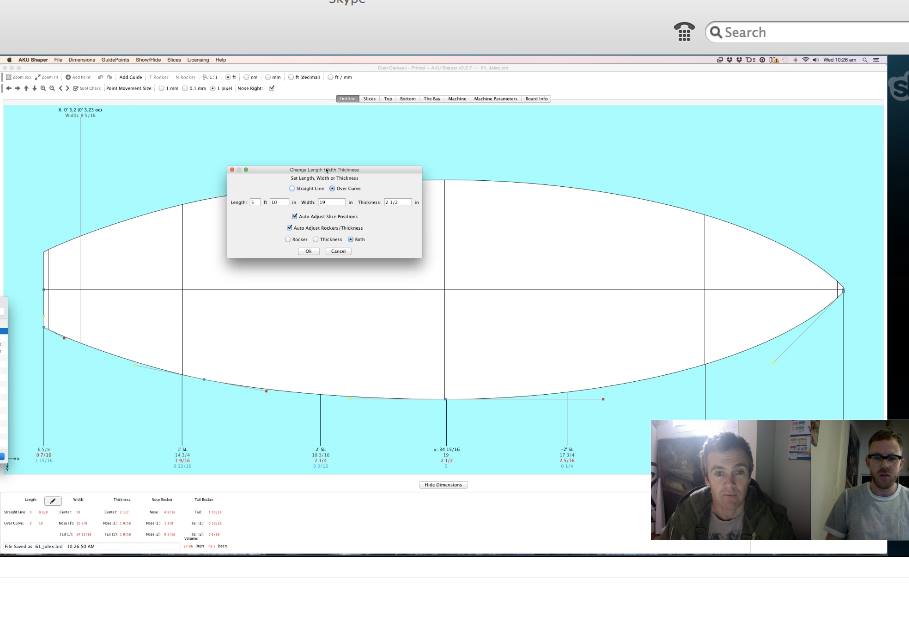This screenshot has width=909, height=624.
Task: Open the Skype dial pad icon
Action: coord(684,32)
